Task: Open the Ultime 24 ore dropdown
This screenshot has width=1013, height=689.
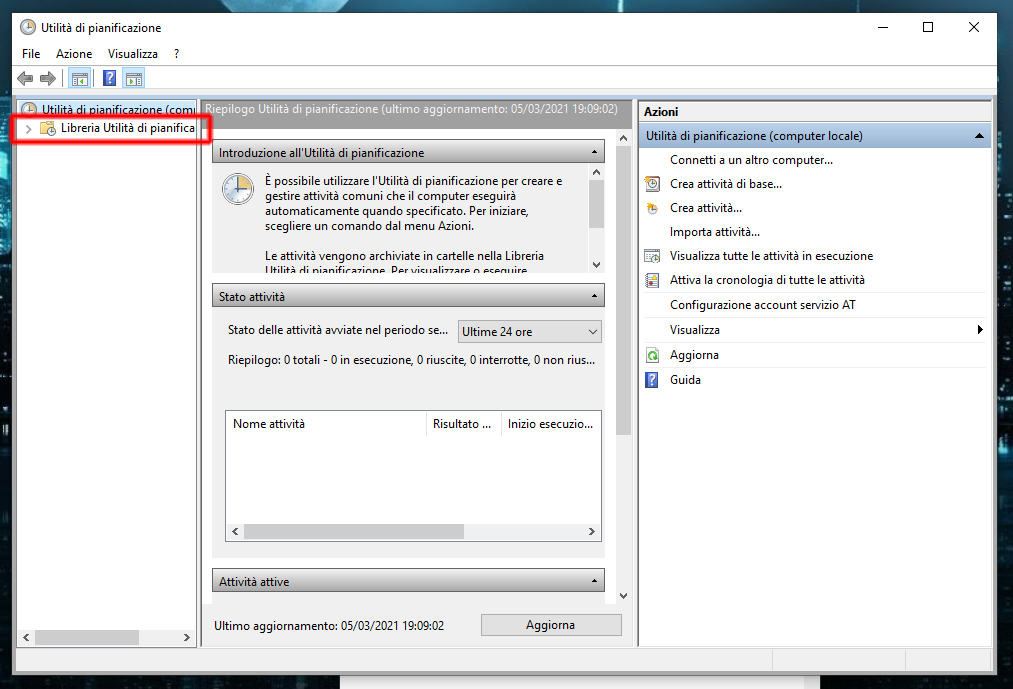Action: 529,332
